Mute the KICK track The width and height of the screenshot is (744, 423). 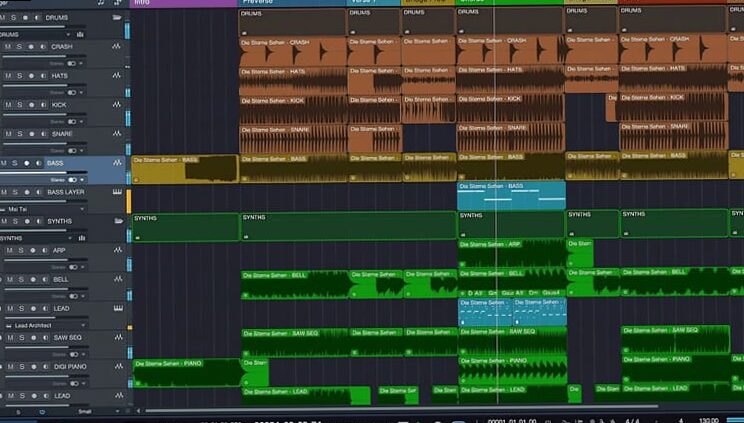pyautogui.click(x=8, y=105)
